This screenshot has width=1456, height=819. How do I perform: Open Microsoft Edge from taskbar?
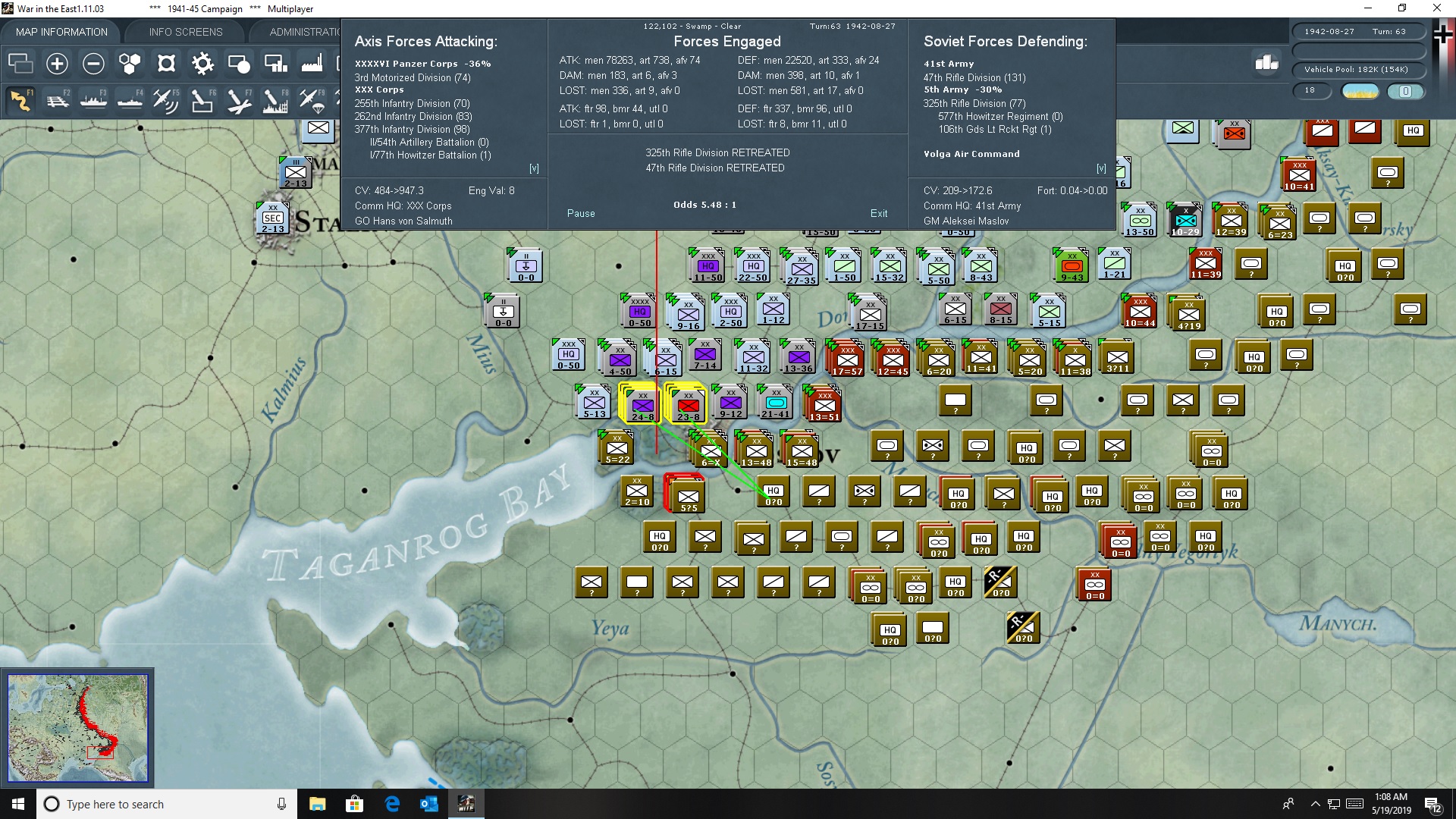click(x=392, y=804)
